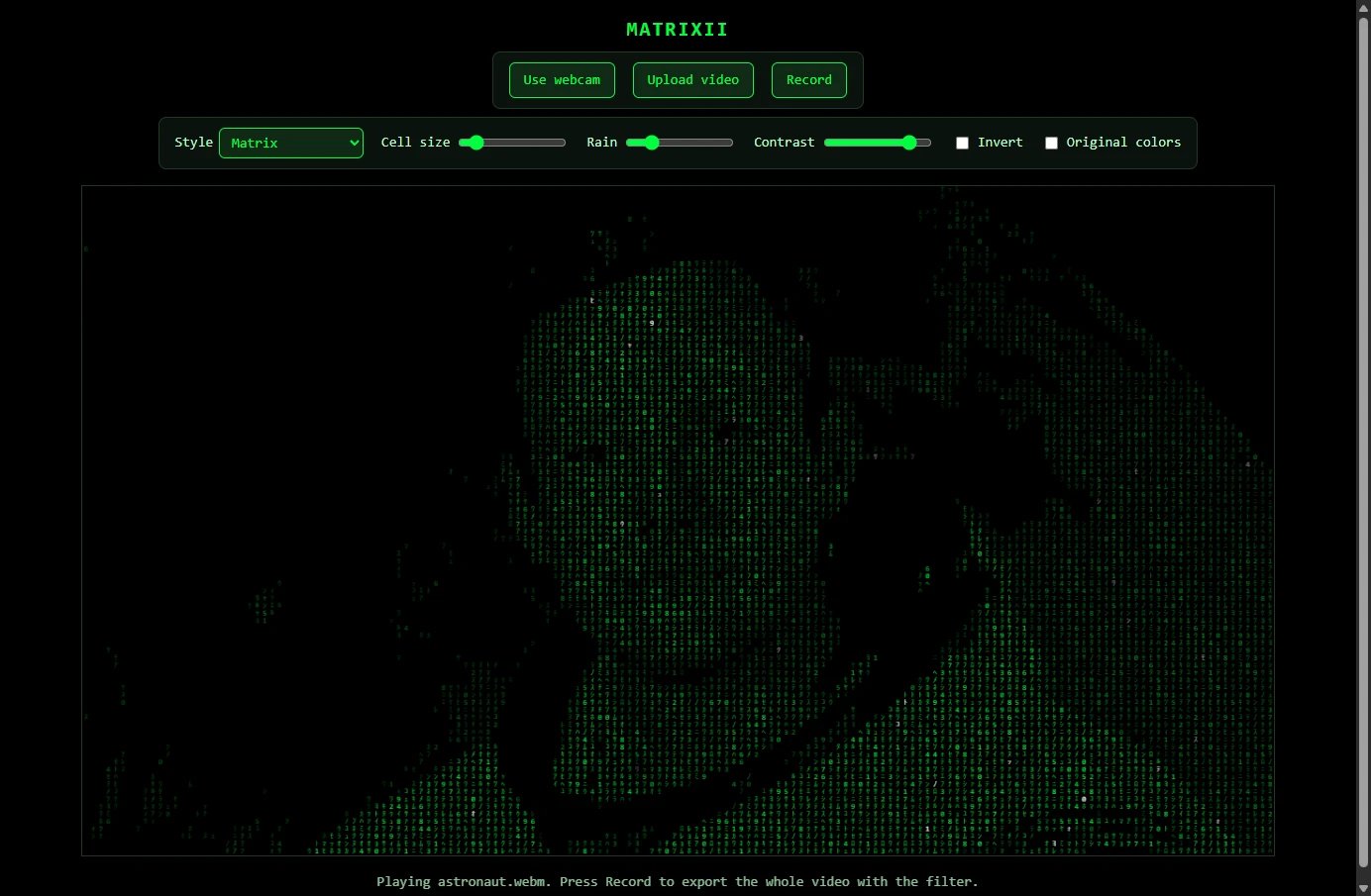The height and width of the screenshot is (896, 1371).
Task: Set the Rain slider
Action: coord(680,143)
